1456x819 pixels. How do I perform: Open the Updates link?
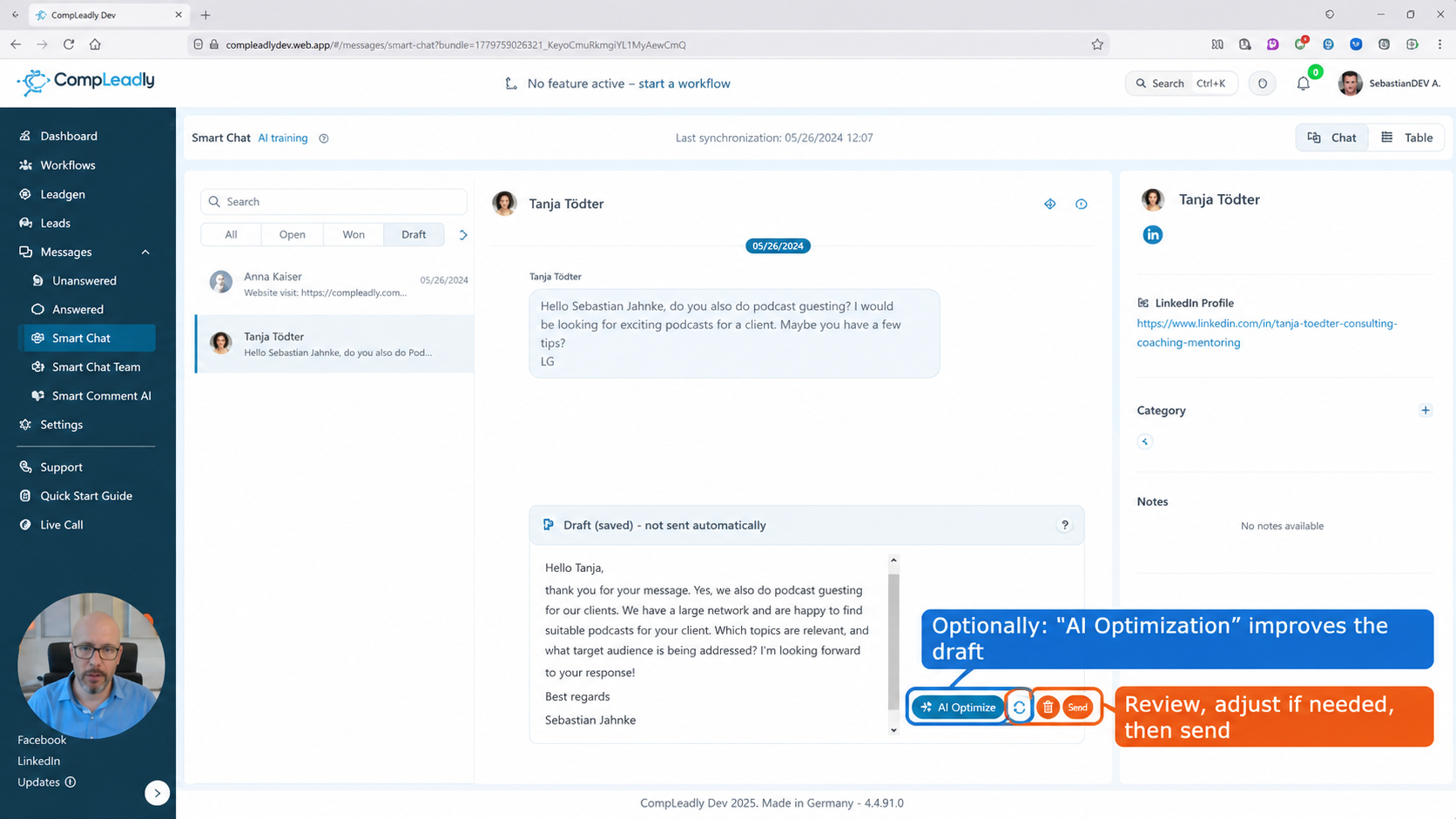pos(46,782)
